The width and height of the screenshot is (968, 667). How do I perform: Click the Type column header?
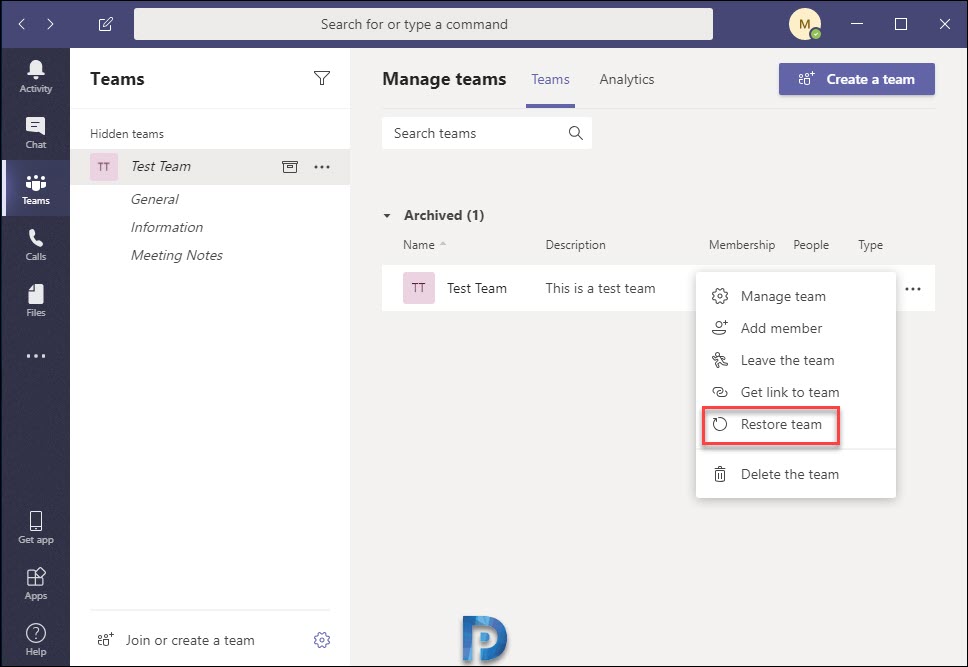point(870,245)
